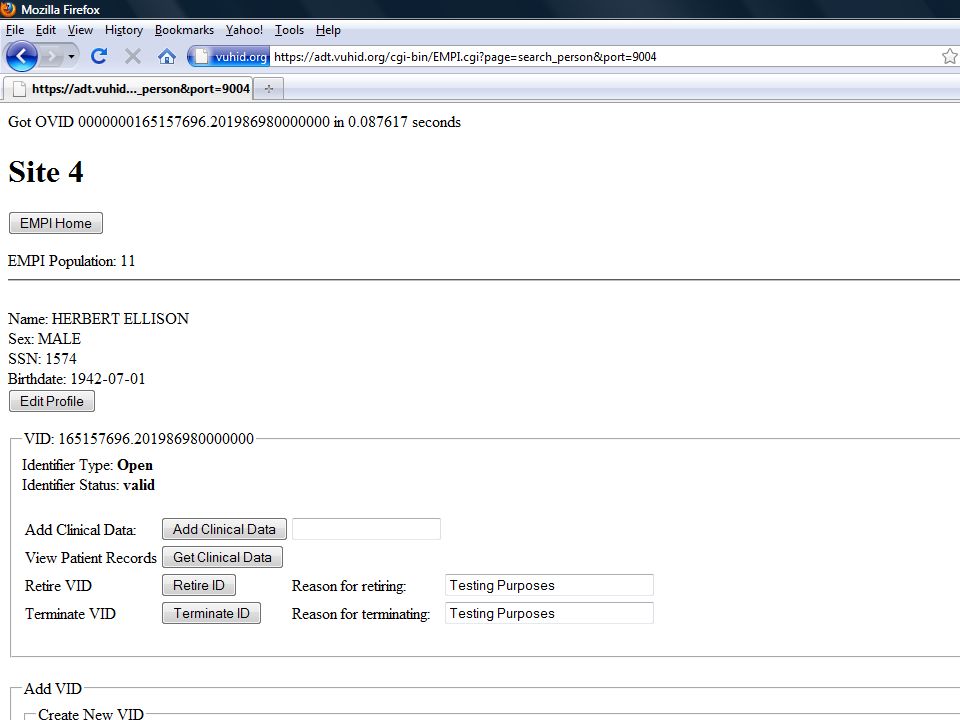
Task: Click the Edit Profile button
Action: 52,401
